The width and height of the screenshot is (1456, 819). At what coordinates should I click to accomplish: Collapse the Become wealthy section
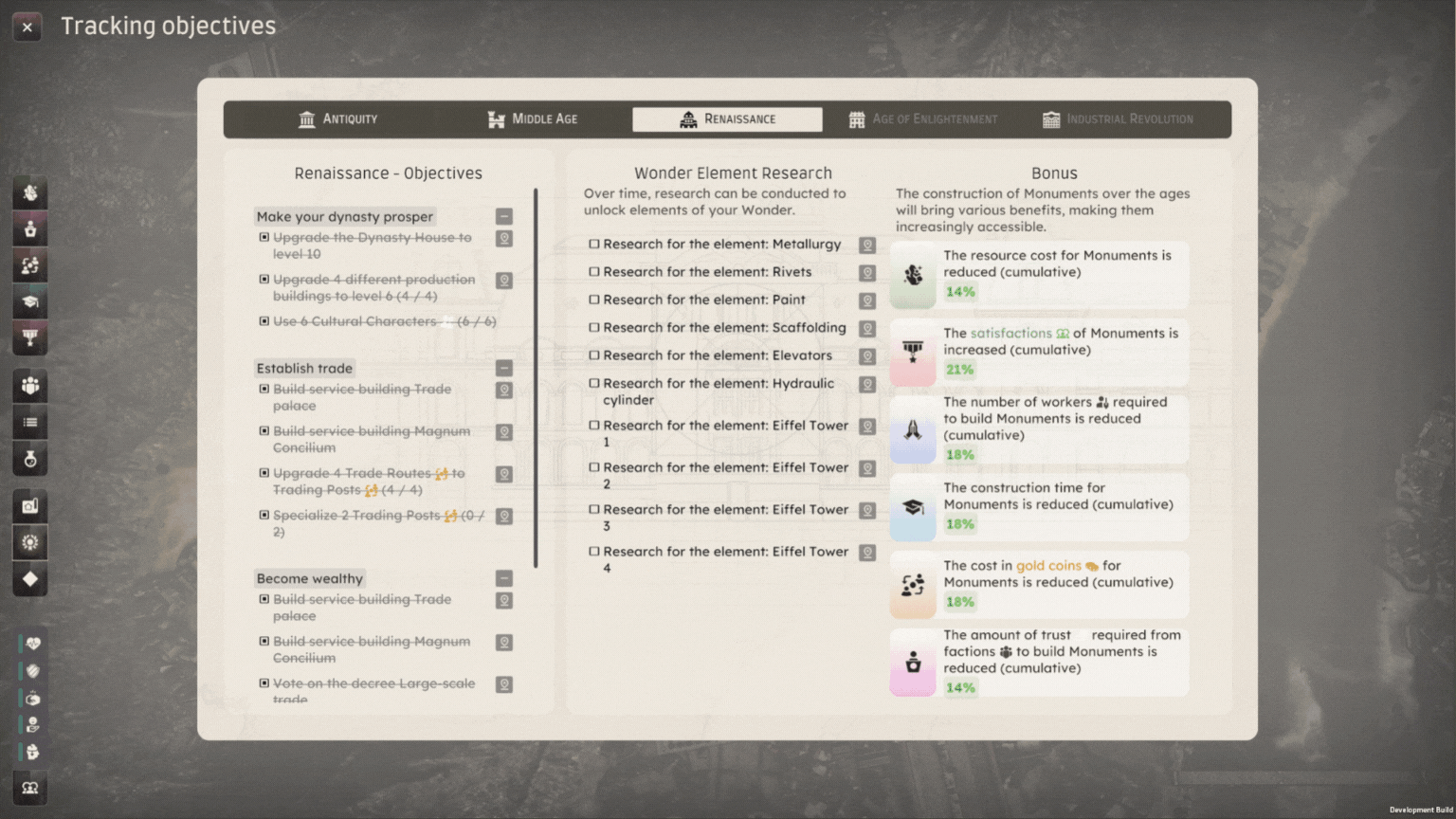pyautogui.click(x=504, y=579)
